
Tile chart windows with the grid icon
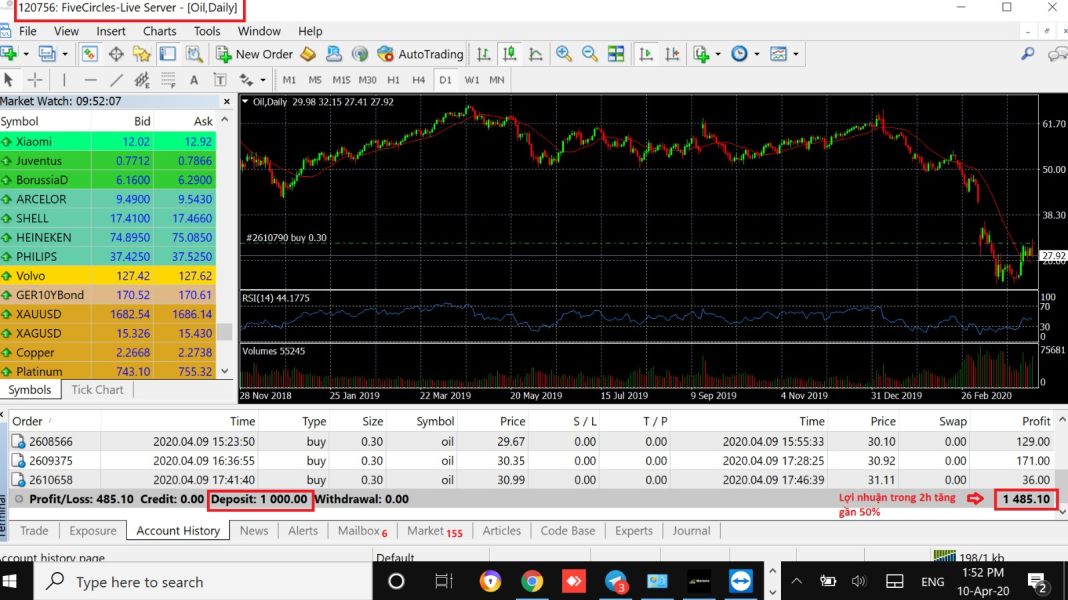(x=616, y=54)
